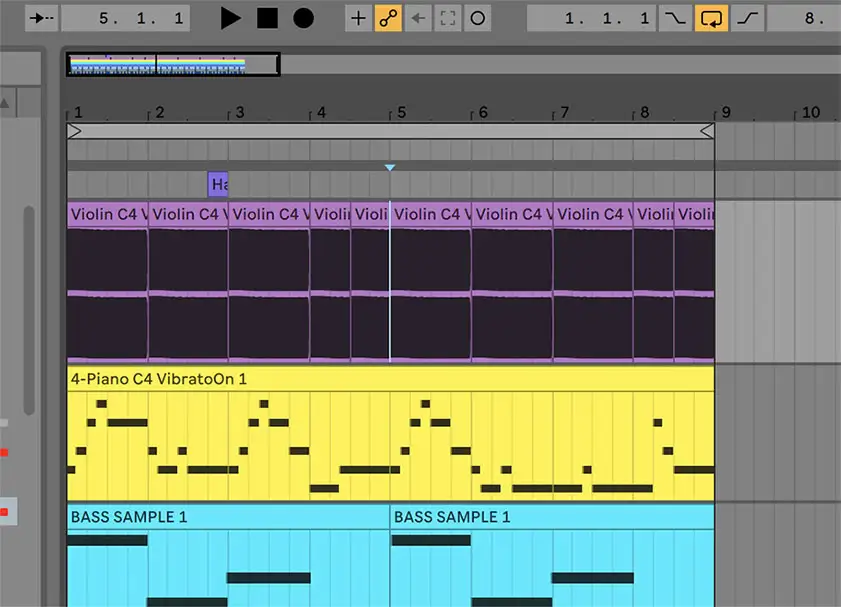Click the loop brace end marker

[x=706, y=131]
